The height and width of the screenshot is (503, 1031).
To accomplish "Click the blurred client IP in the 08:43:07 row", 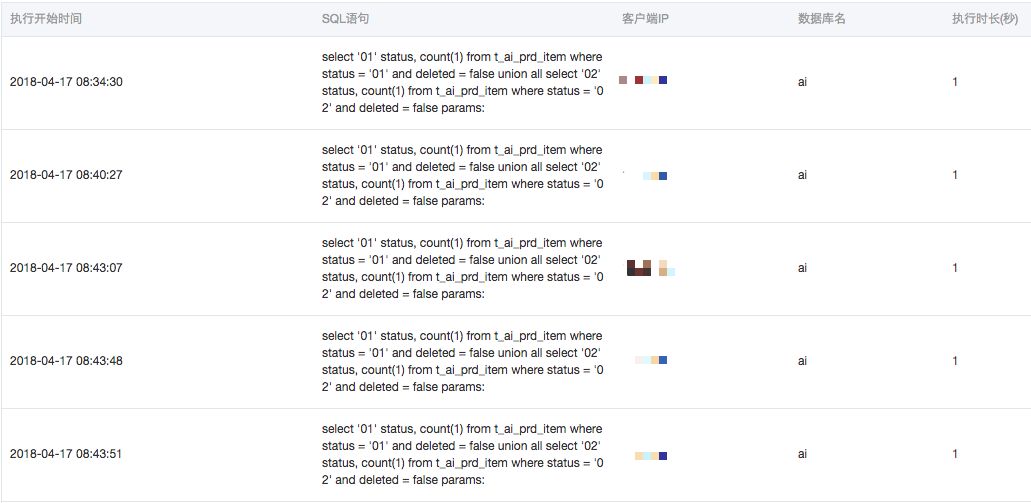I will pos(651,268).
